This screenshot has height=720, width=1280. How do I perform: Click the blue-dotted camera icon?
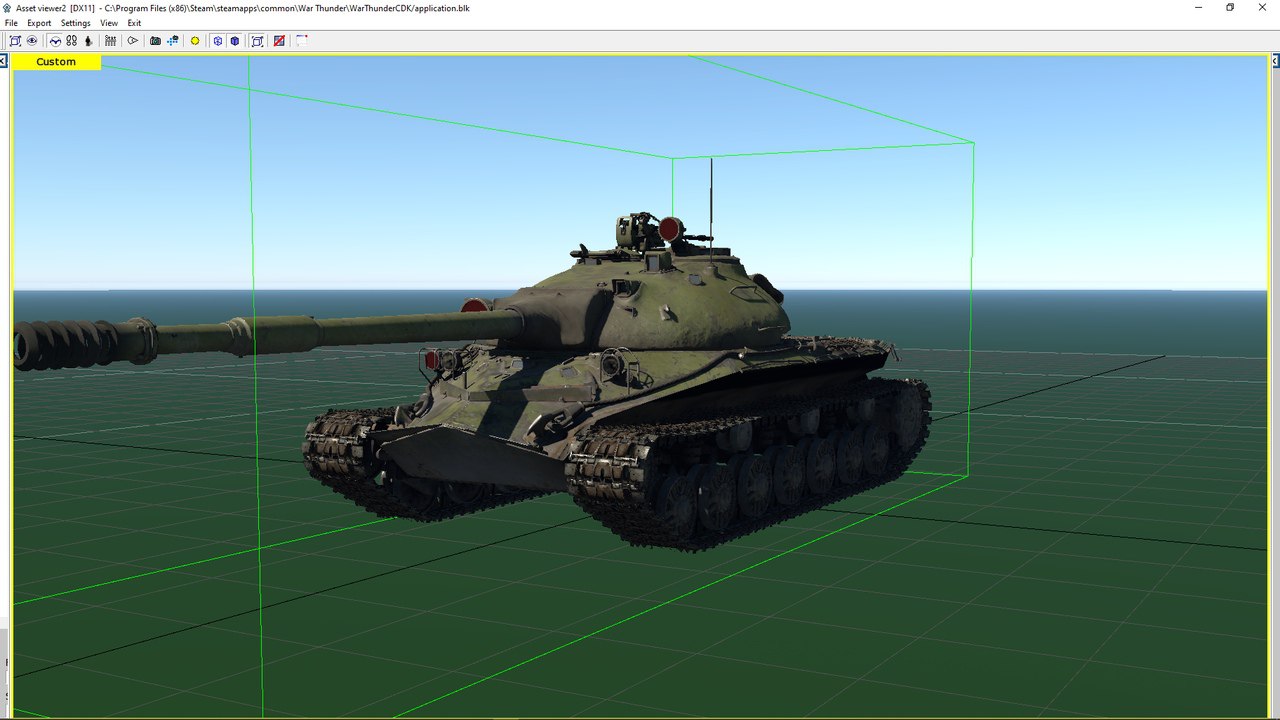[x=173, y=41]
